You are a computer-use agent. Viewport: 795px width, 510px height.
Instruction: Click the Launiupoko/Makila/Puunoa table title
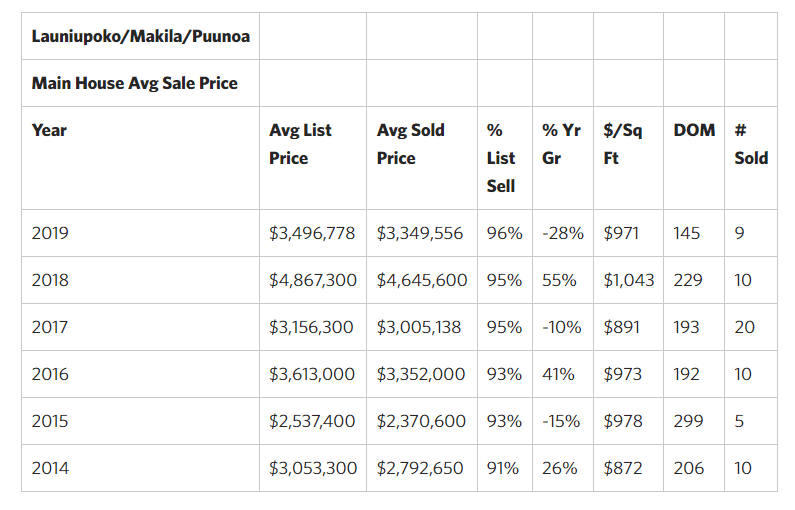tap(140, 36)
